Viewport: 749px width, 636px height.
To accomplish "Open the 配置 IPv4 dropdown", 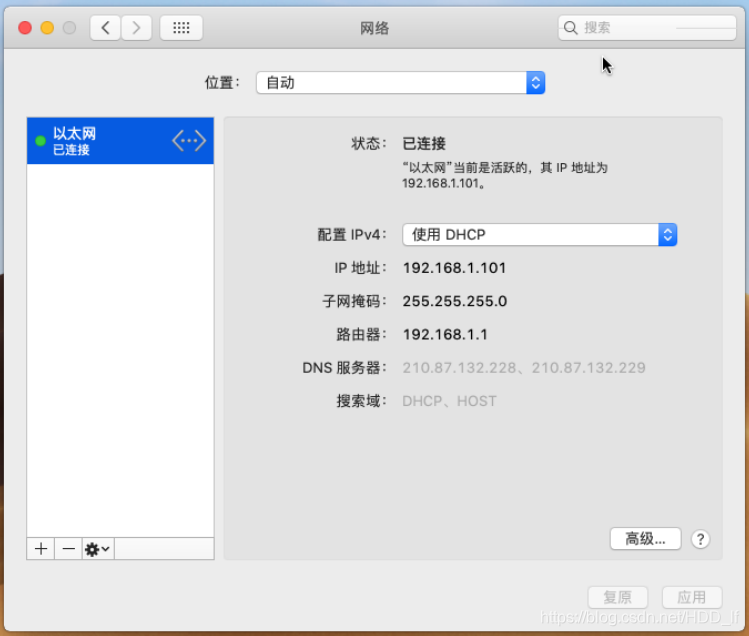I will pyautogui.click(x=539, y=235).
